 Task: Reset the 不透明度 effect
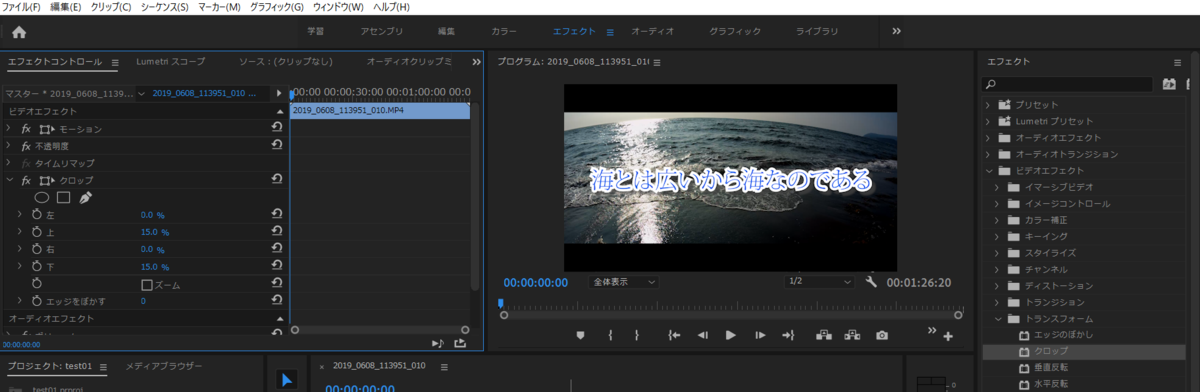pos(277,146)
